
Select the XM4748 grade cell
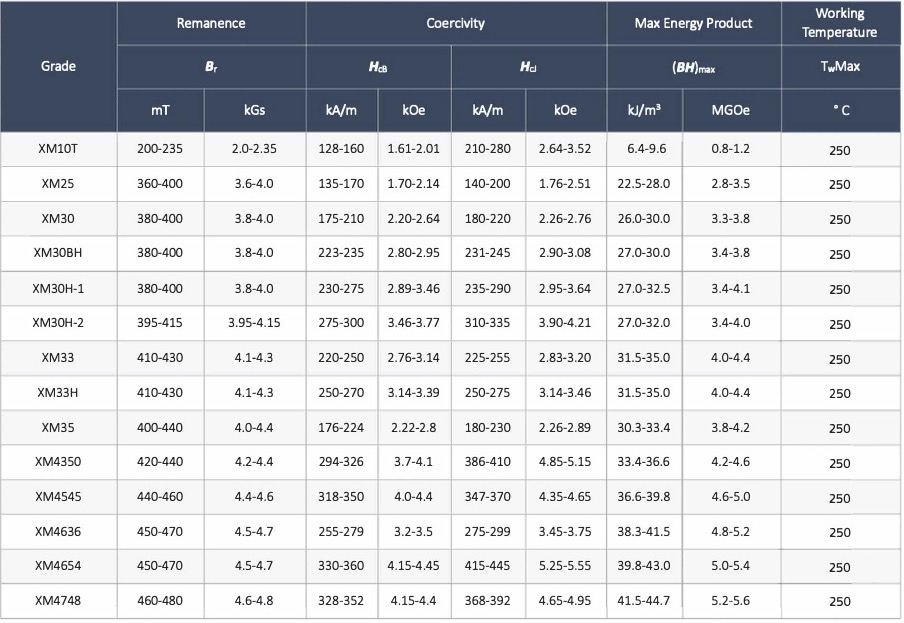click(x=58, y=600)
